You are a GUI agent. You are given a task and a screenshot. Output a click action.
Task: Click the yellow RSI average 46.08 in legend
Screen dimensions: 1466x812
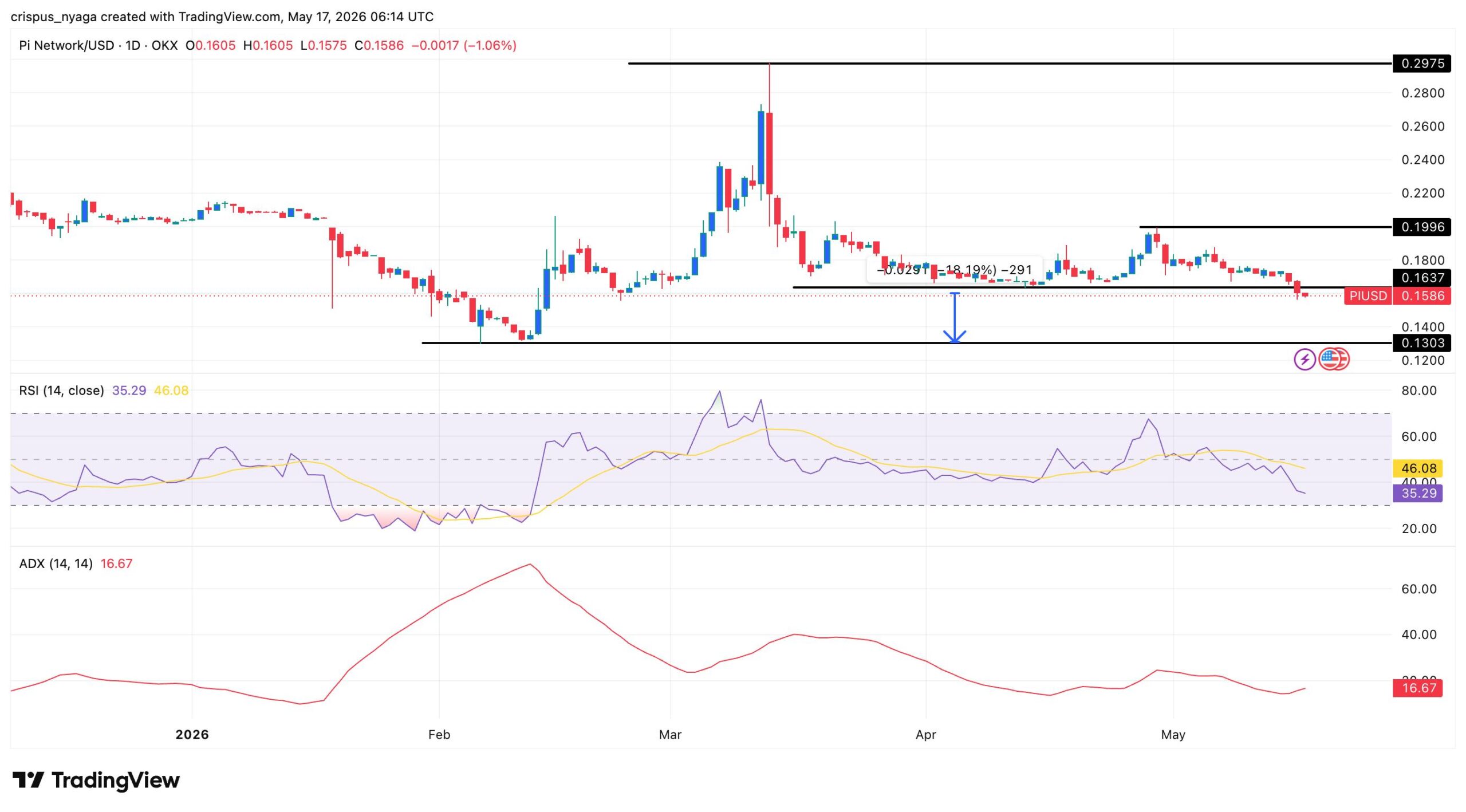click(x=171, y=391)
